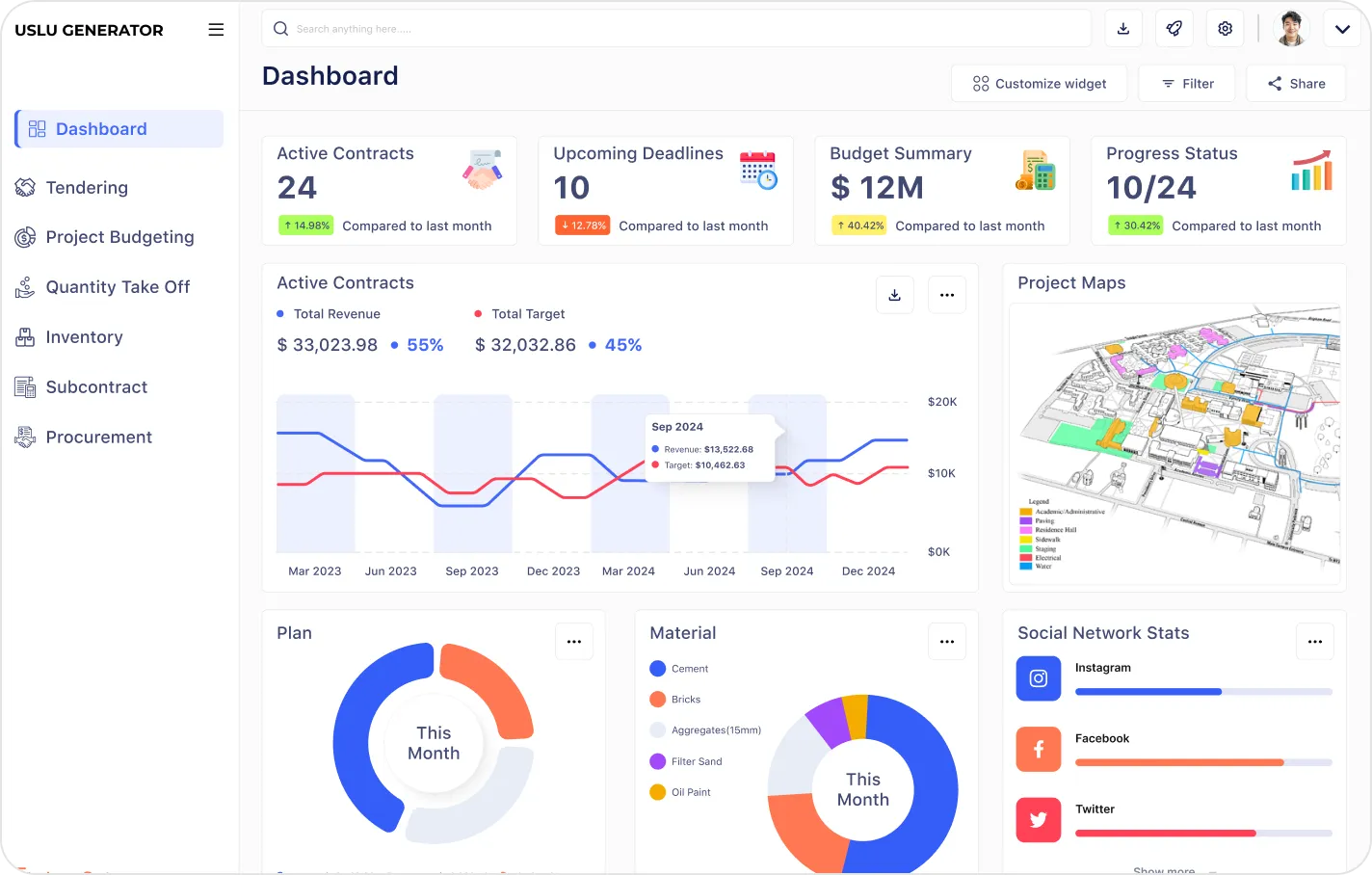Select Quantity Take Off in sidebar

click(103, 287)
